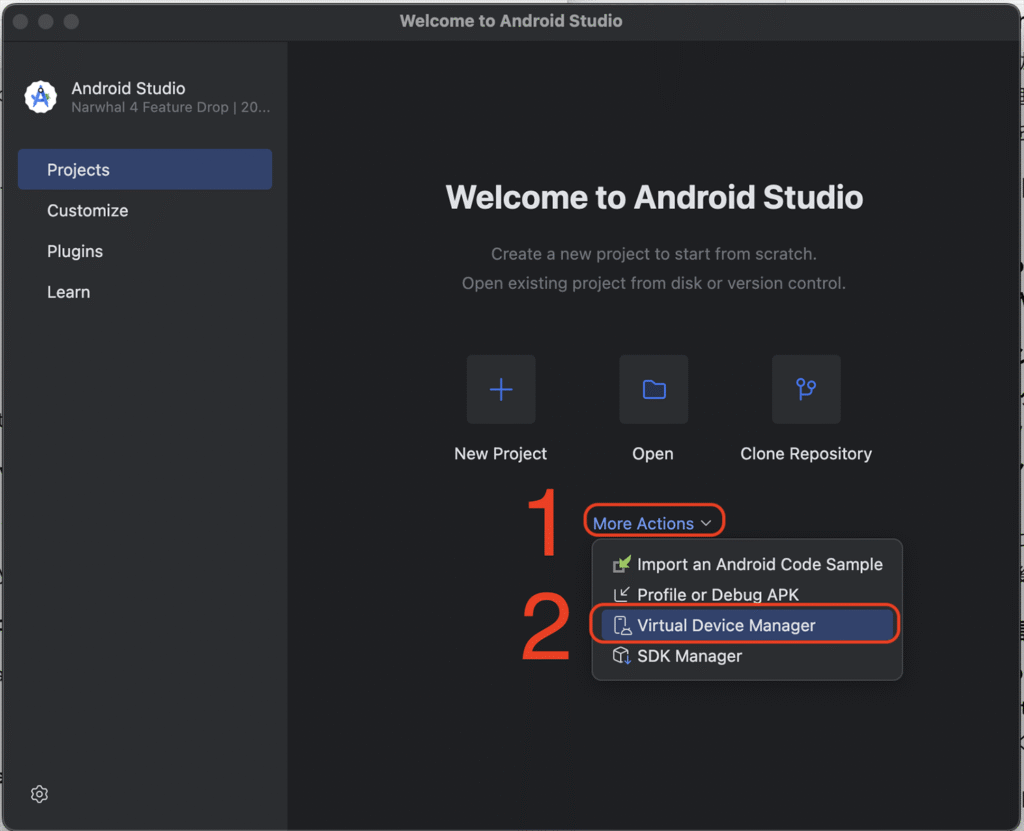
Task: Click the Android Studio logo icon
Action: pos(41,97)
